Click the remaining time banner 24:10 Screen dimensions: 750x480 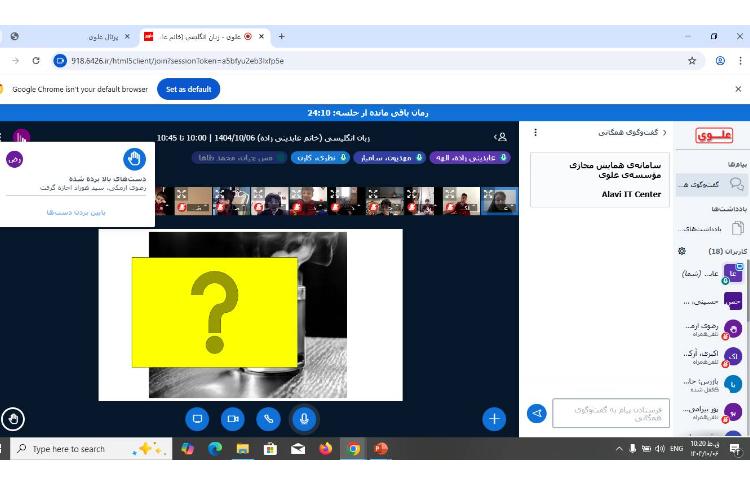(368, 113)
